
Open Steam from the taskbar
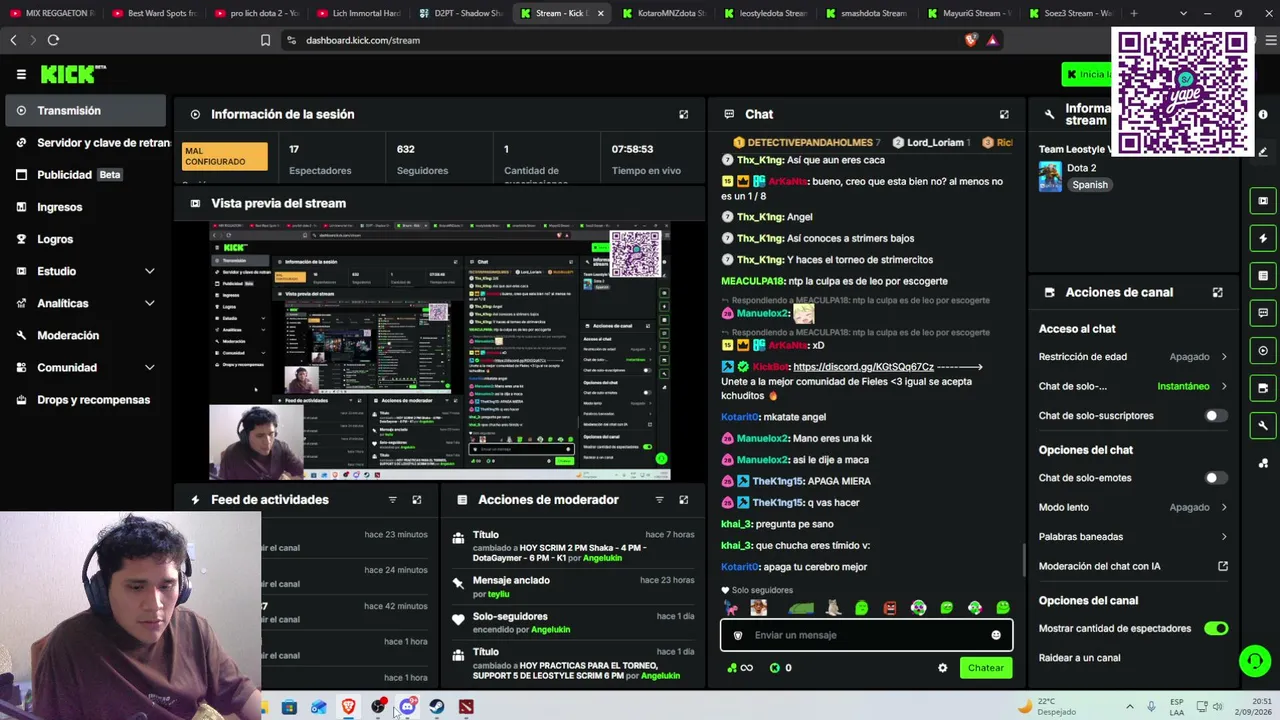[x=437, y=707]
